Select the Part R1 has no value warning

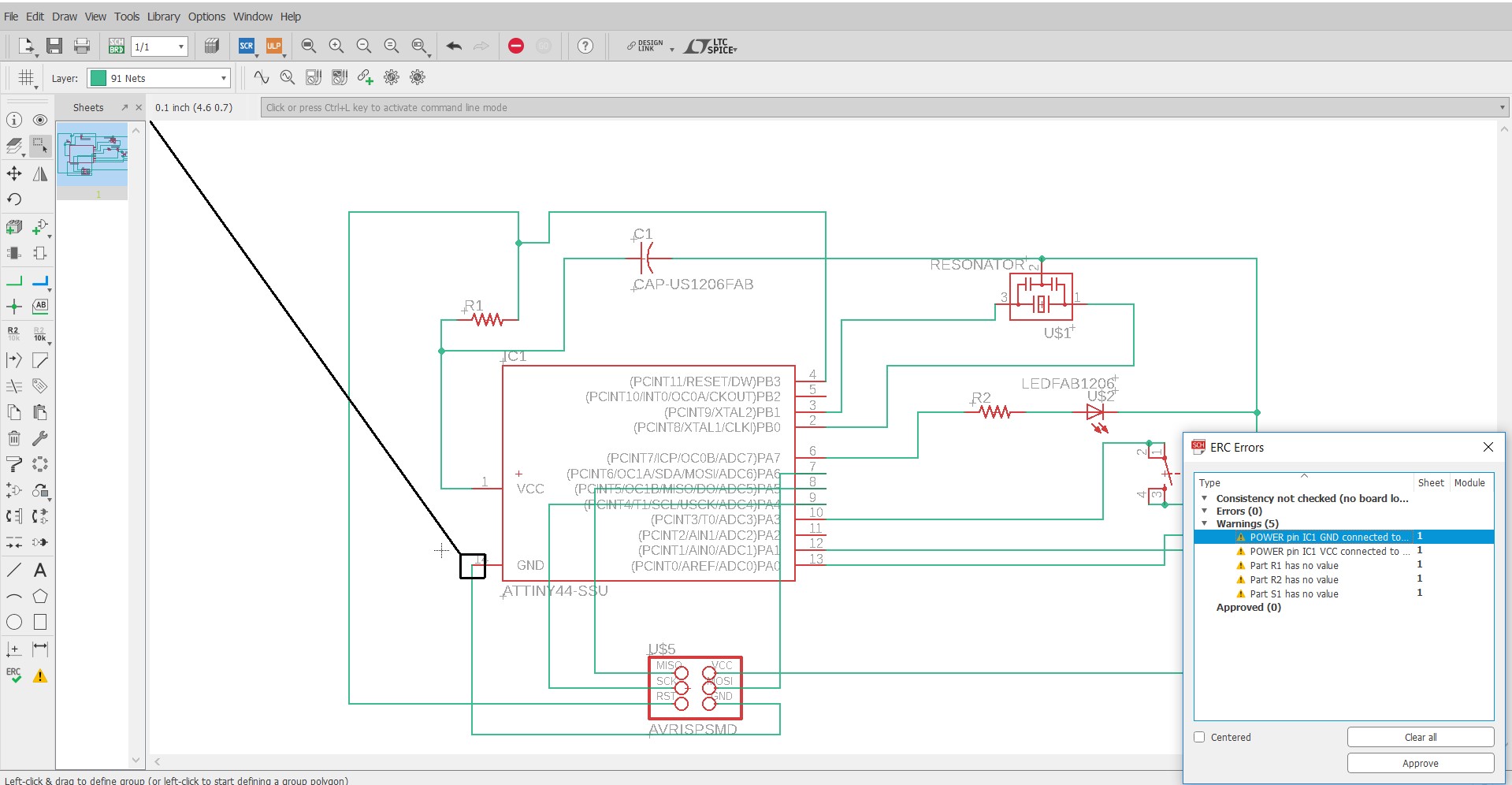coord(1294,565)
